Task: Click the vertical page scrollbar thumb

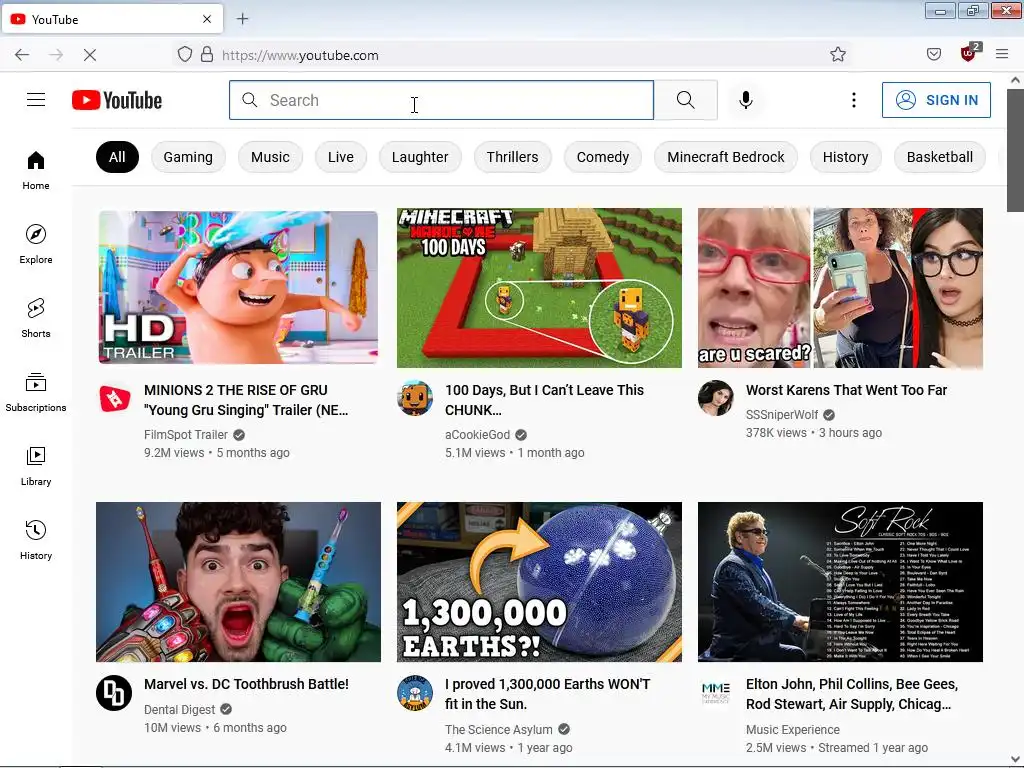Action: point(1016,150)
